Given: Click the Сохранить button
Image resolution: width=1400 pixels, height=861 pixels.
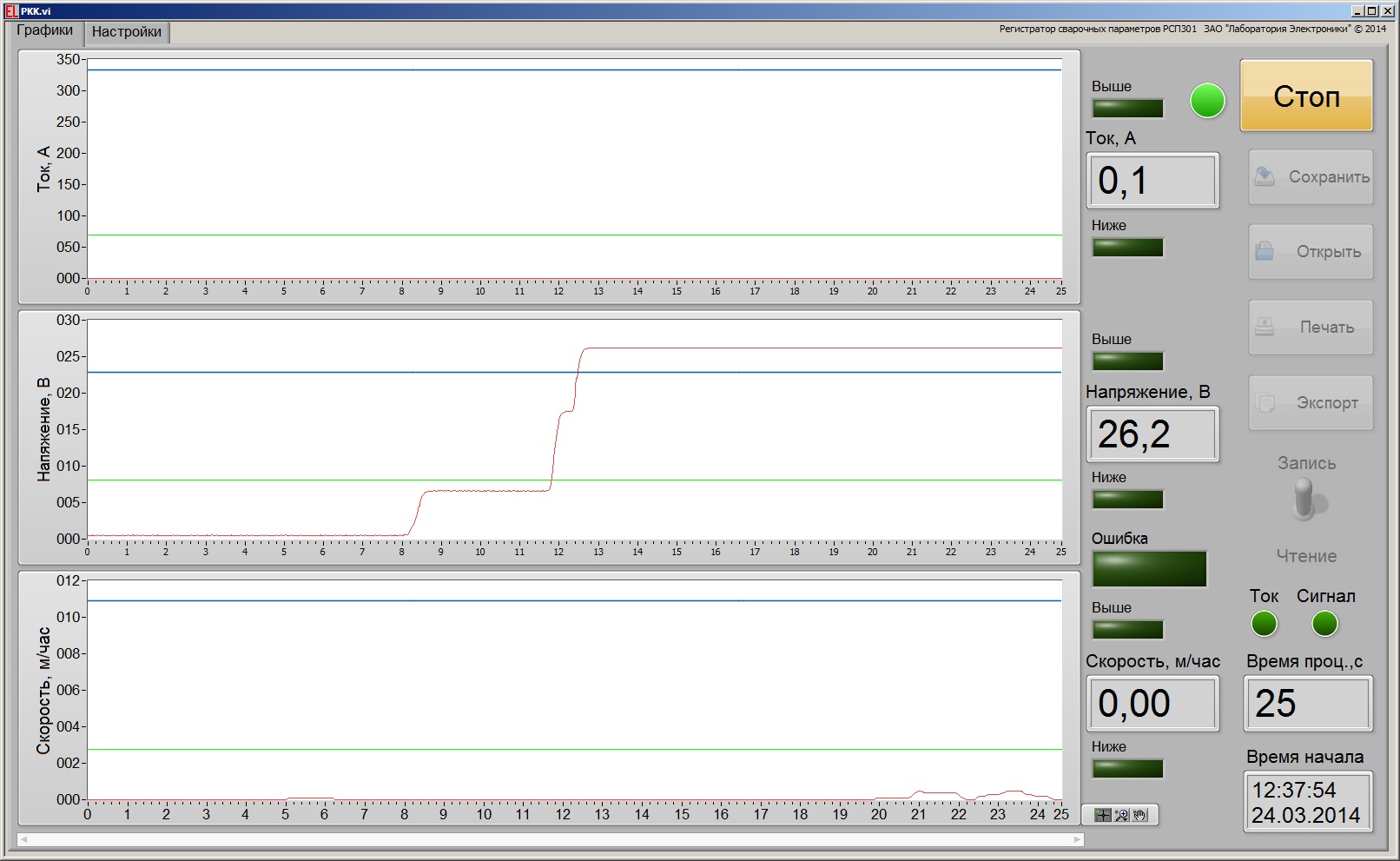Looking at the screenshot, I should [x=1311, y=177].
